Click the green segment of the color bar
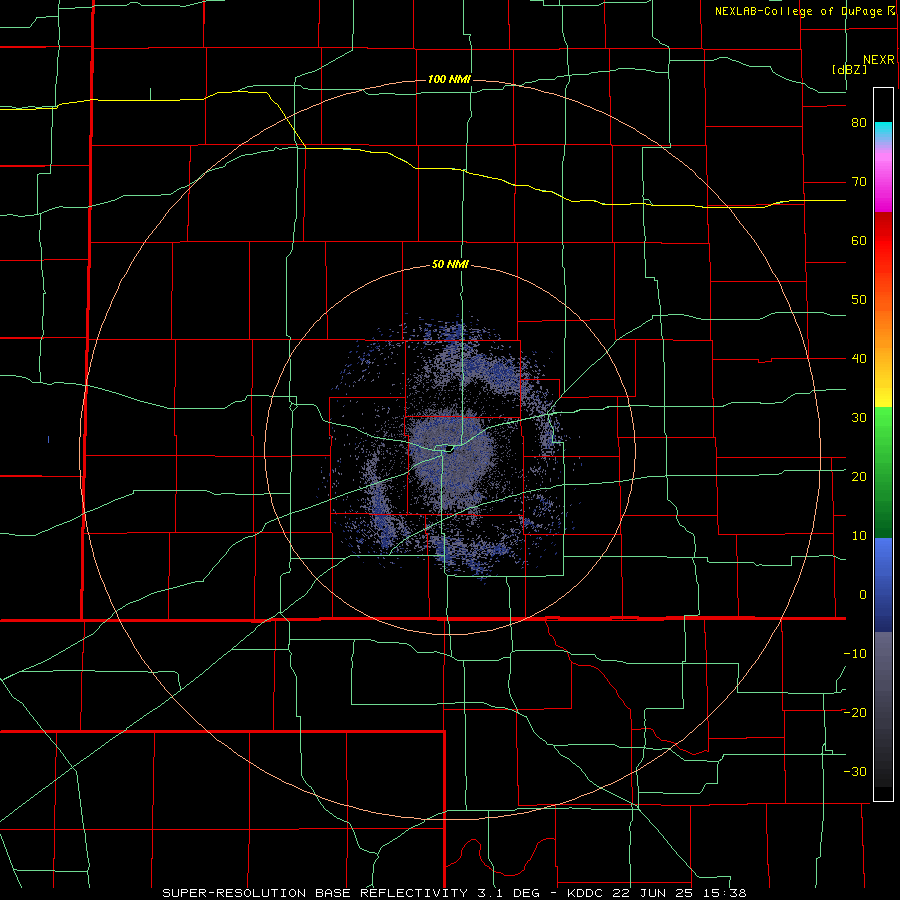 883,472
